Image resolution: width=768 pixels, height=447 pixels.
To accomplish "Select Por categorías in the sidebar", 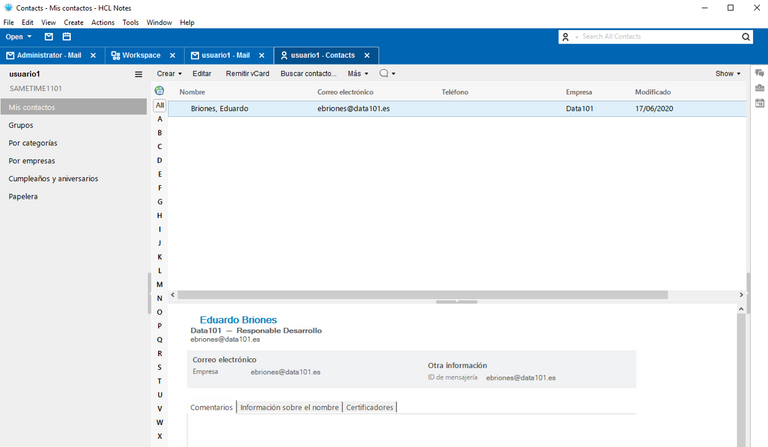I will (x=33, y=143).
